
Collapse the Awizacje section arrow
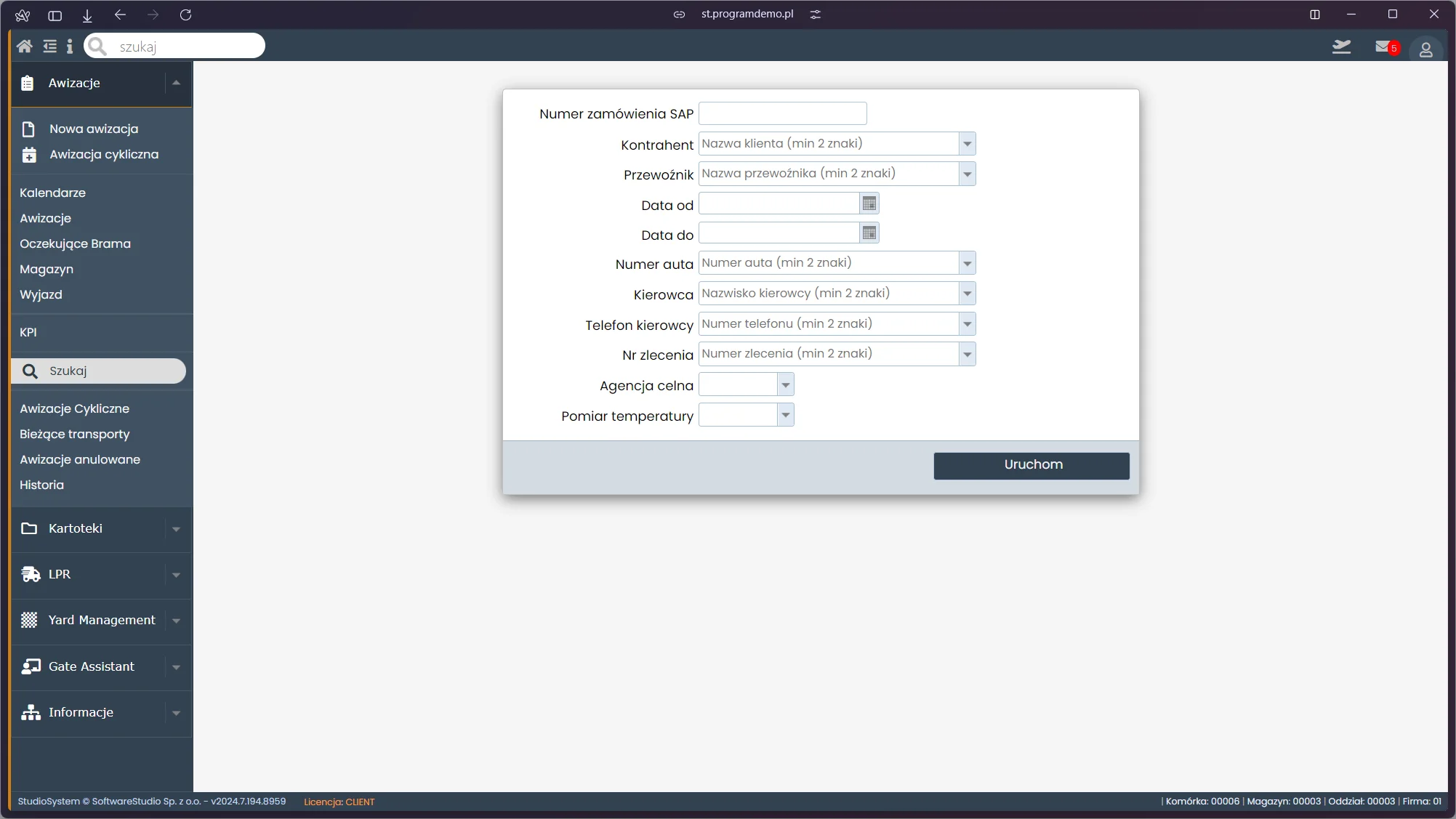pyautogui.click(x=176, y=83)
